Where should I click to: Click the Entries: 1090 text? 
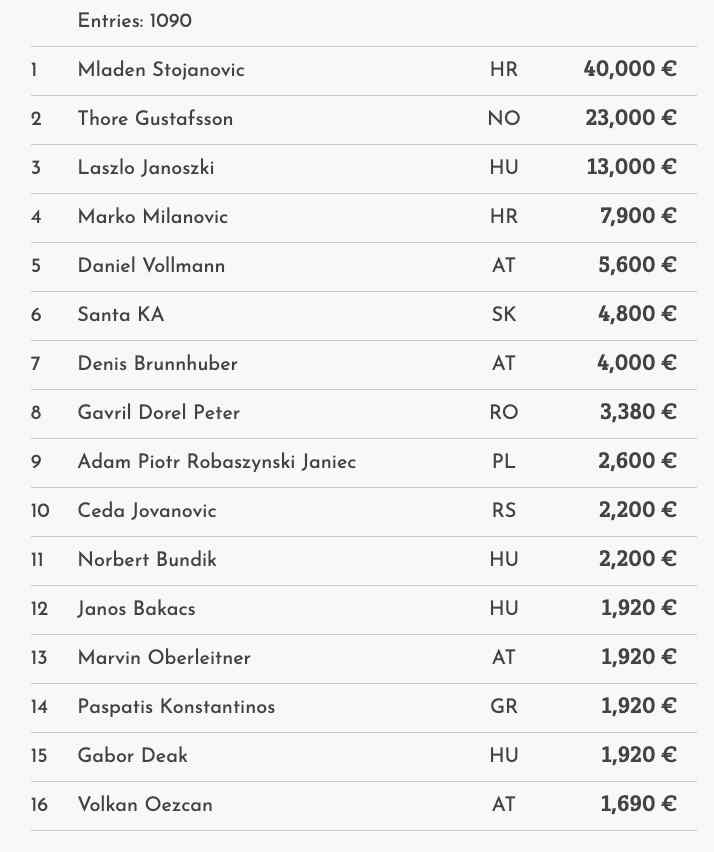[x=135, y=21]
